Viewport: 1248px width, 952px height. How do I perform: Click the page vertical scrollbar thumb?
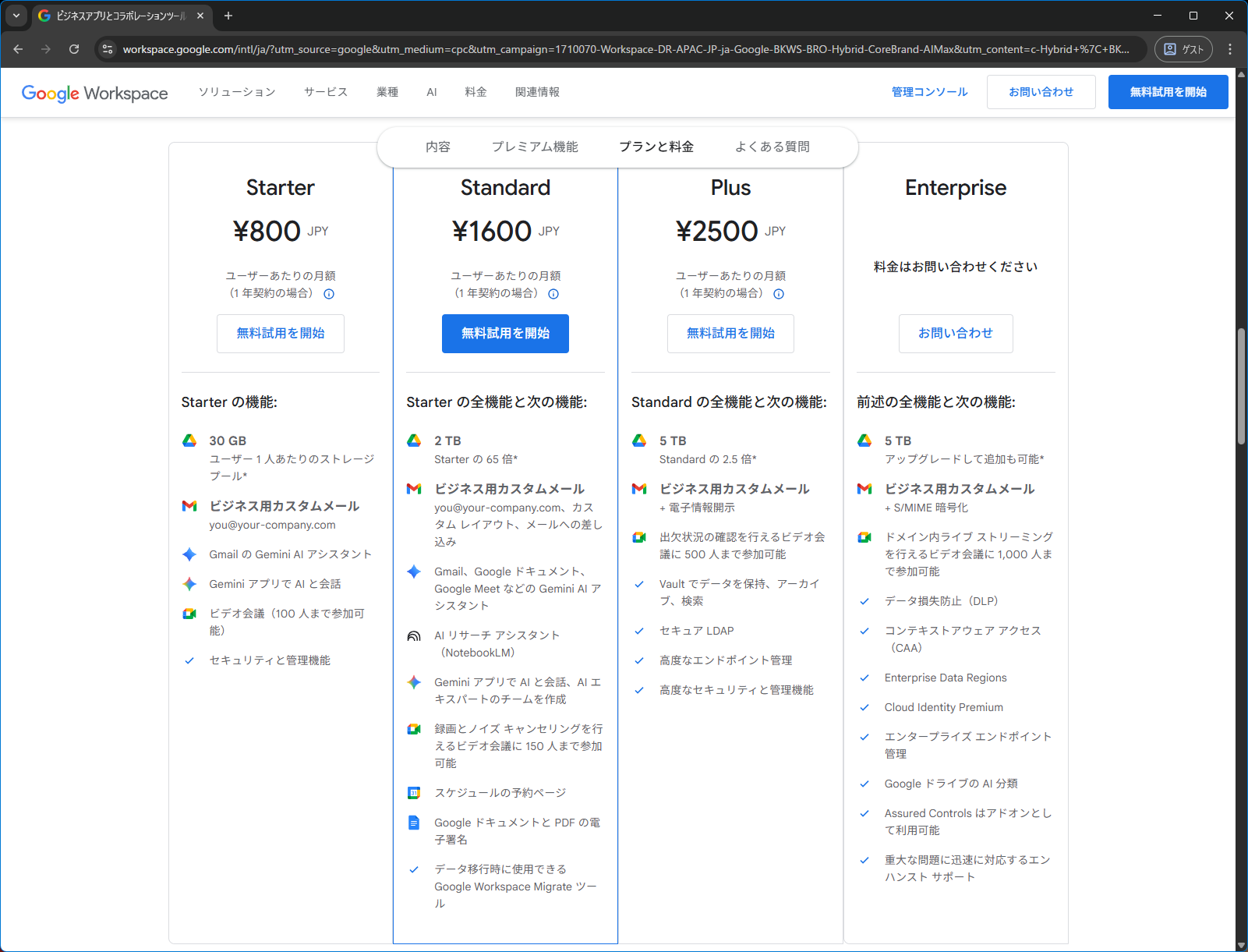(1241, 386)
